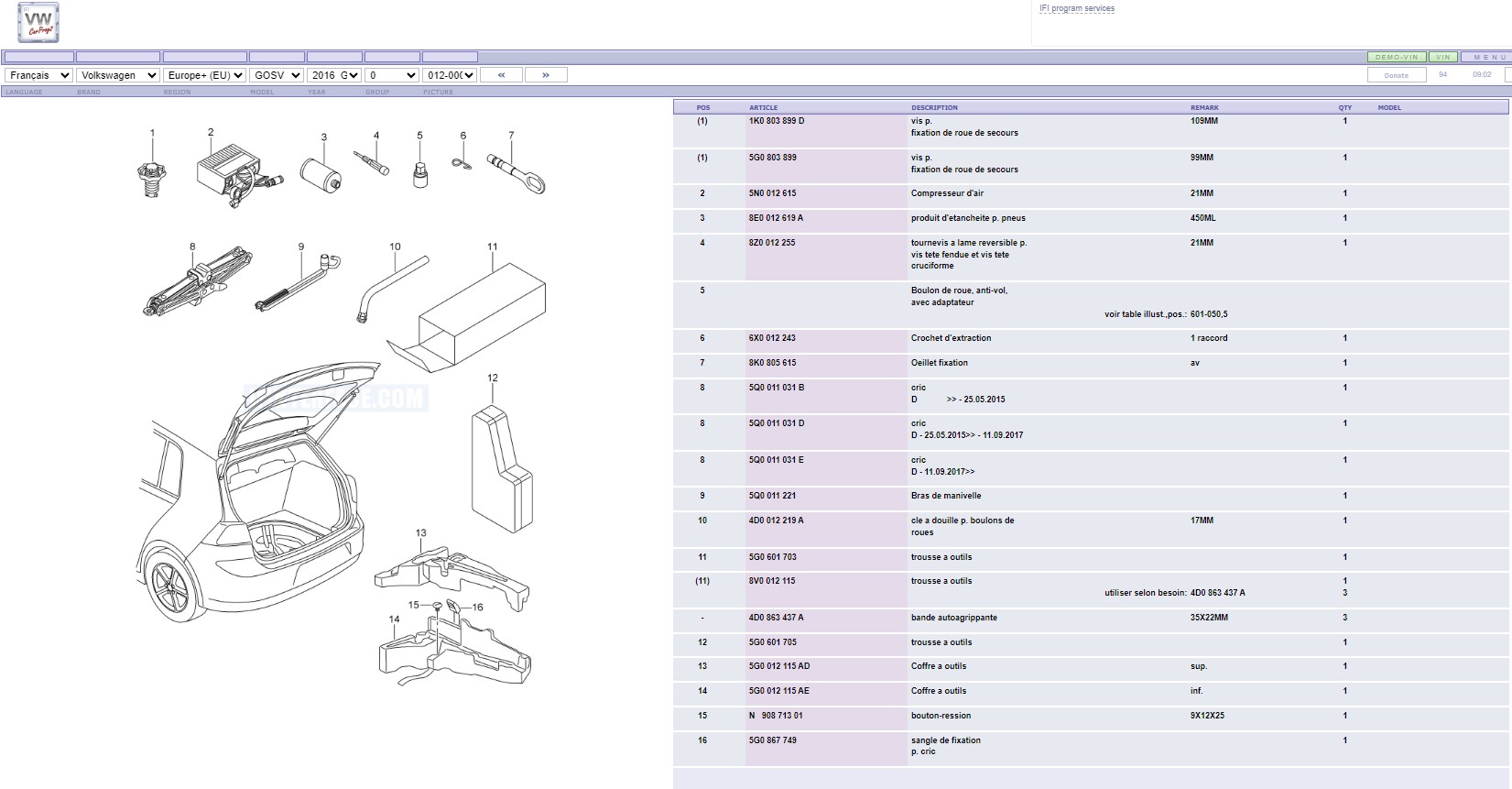
Task: Open the Group dropdown showing 0
Action: coord(392,75)
